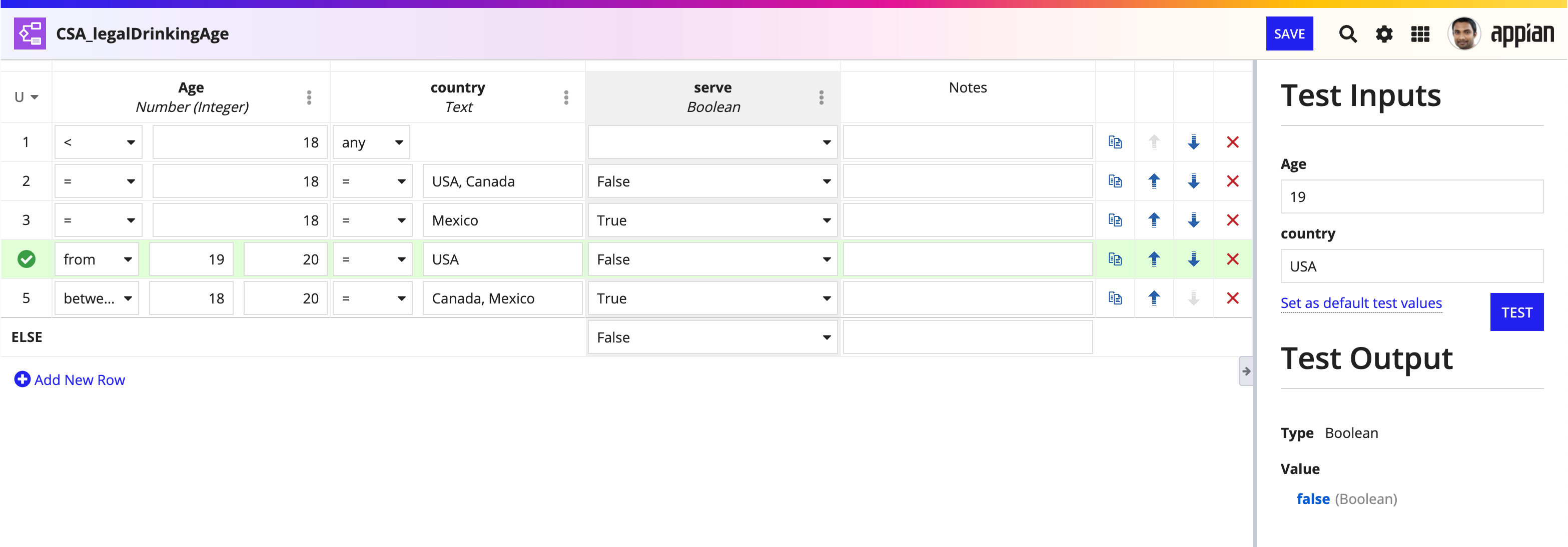Open country column options menu
This screenshot has height=547, width=1568.
tap(566, 97)
